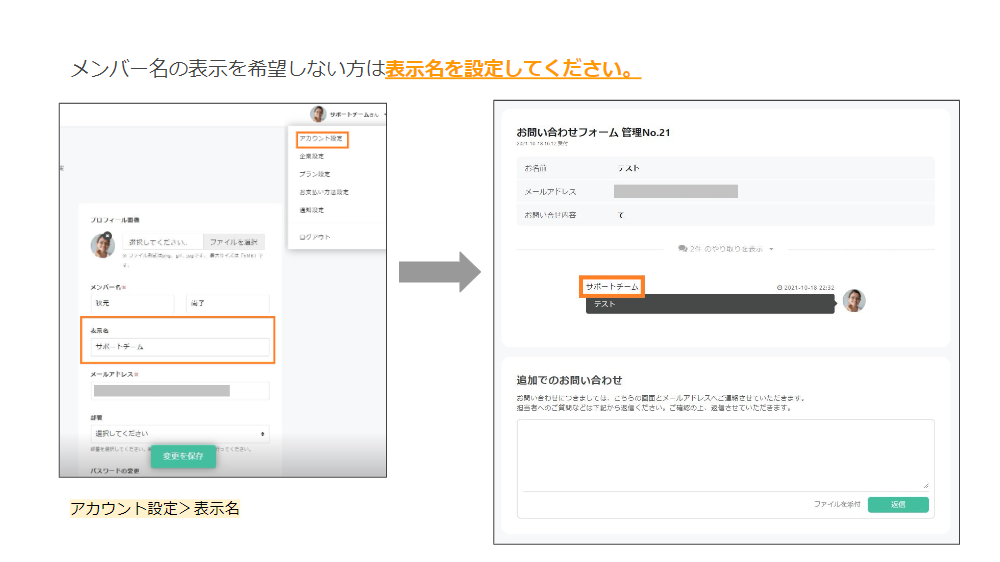This screenshot has width=1000, height=562.
Task: Click the プロフィール画像 section label
Action: (115, 220)
